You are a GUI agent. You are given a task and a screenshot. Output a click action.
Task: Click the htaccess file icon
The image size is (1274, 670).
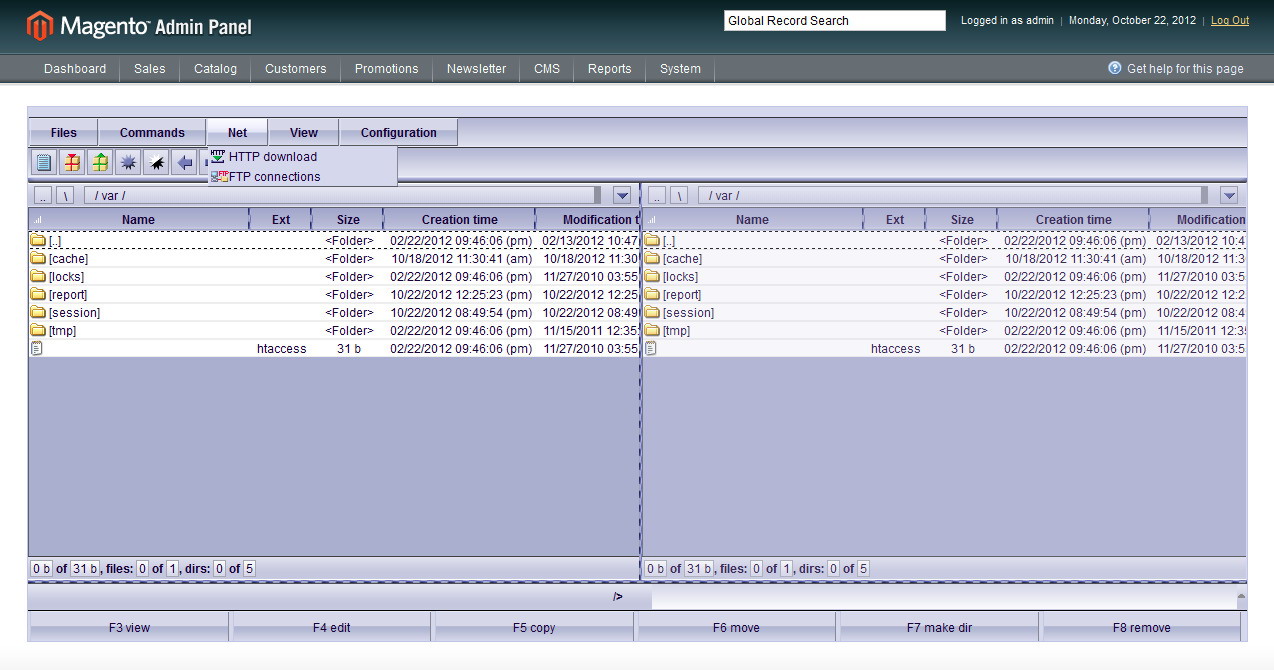pyautogui.click(x=36, y=348)
